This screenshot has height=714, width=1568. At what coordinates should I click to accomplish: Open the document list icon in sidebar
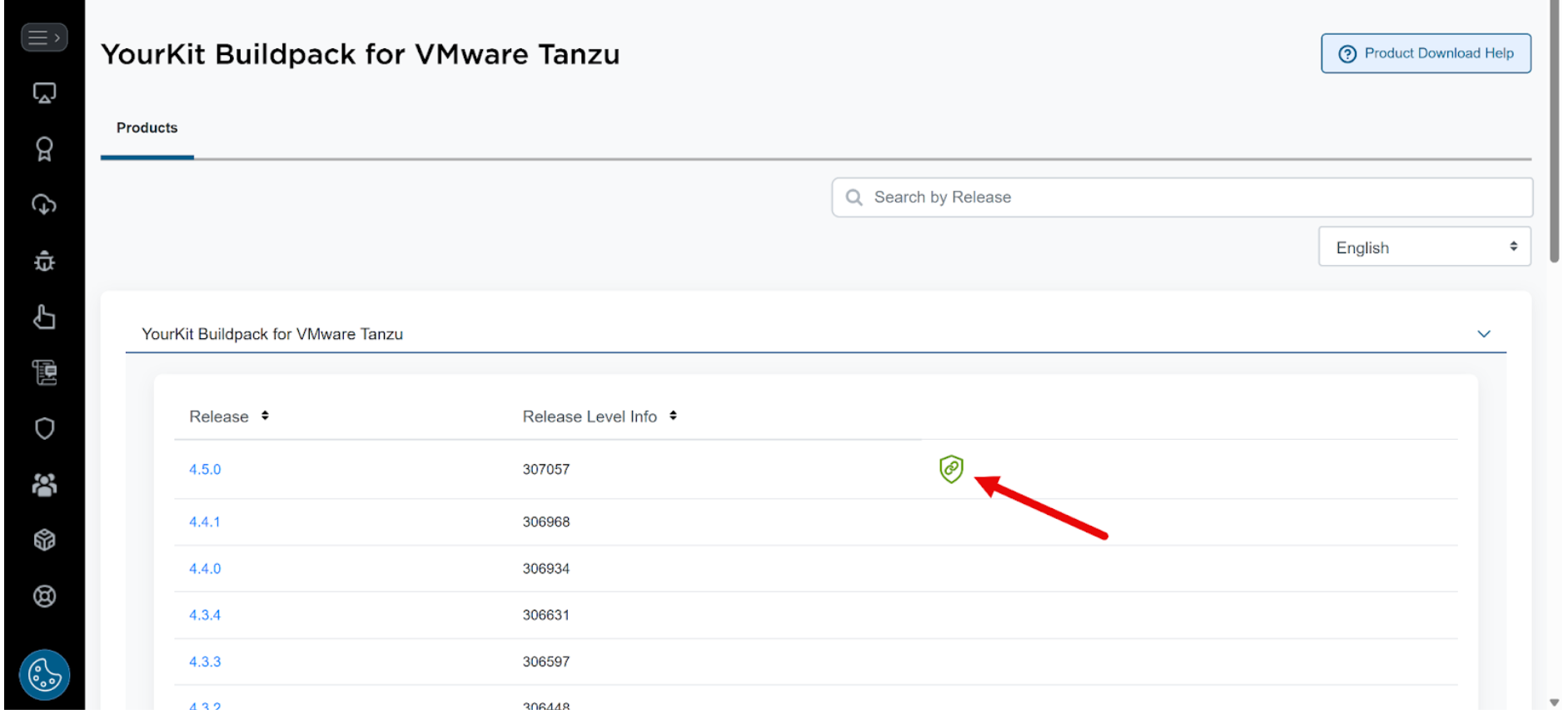44,373
